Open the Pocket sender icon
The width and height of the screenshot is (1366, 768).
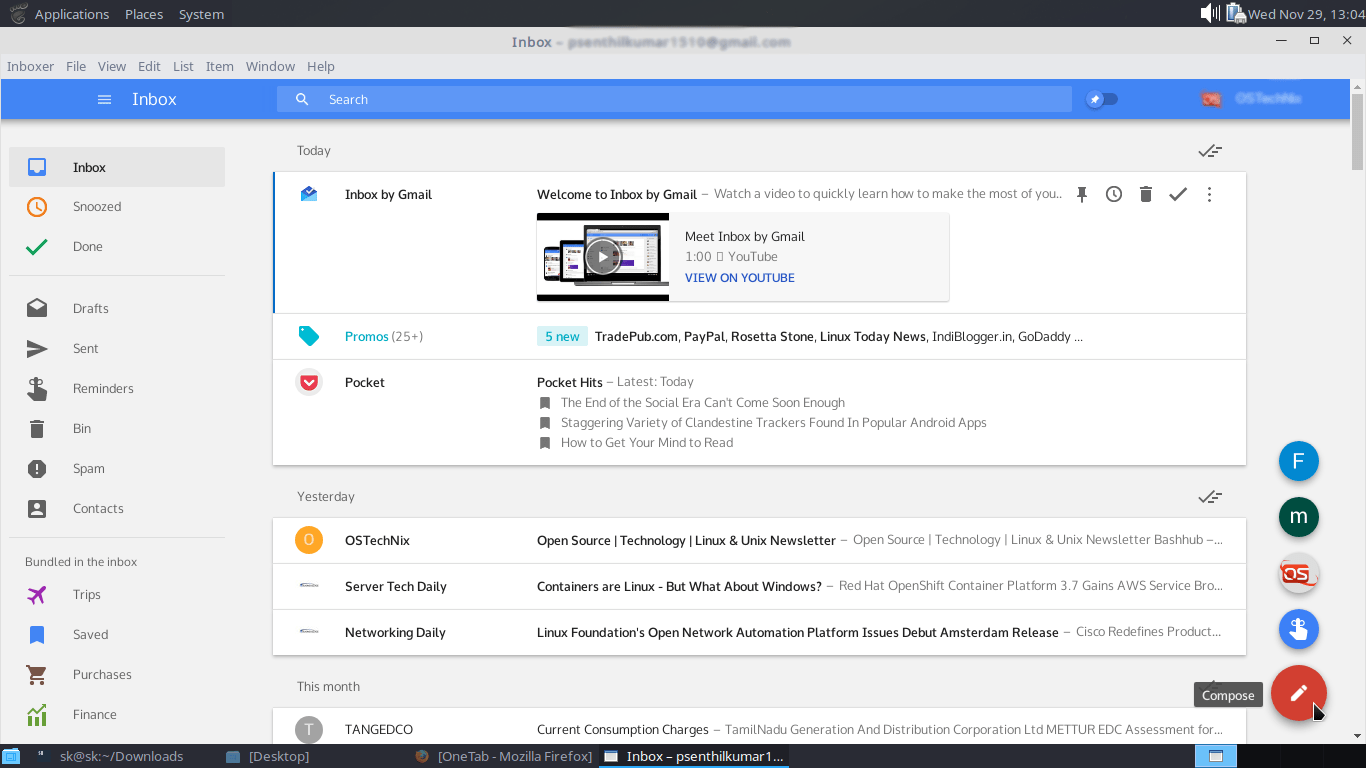pos(309,382)
